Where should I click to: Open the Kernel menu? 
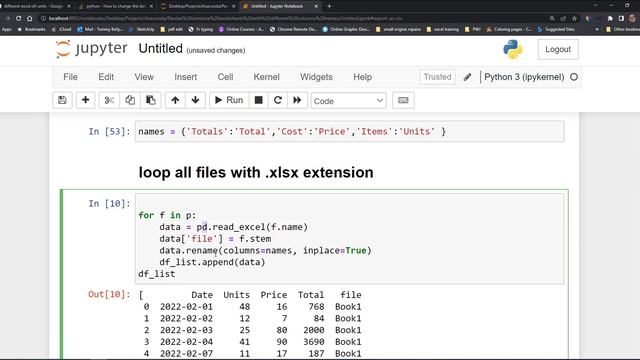(267, 77)
